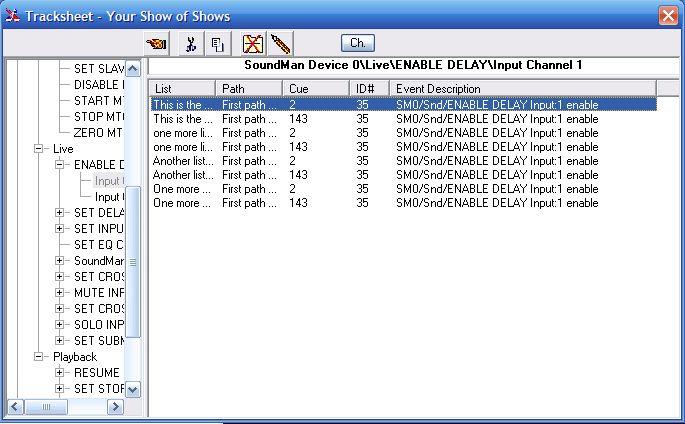This screenshot has height=424, width=685.
Task: Click the last row's Event Description cell
Action: point(497,203)
